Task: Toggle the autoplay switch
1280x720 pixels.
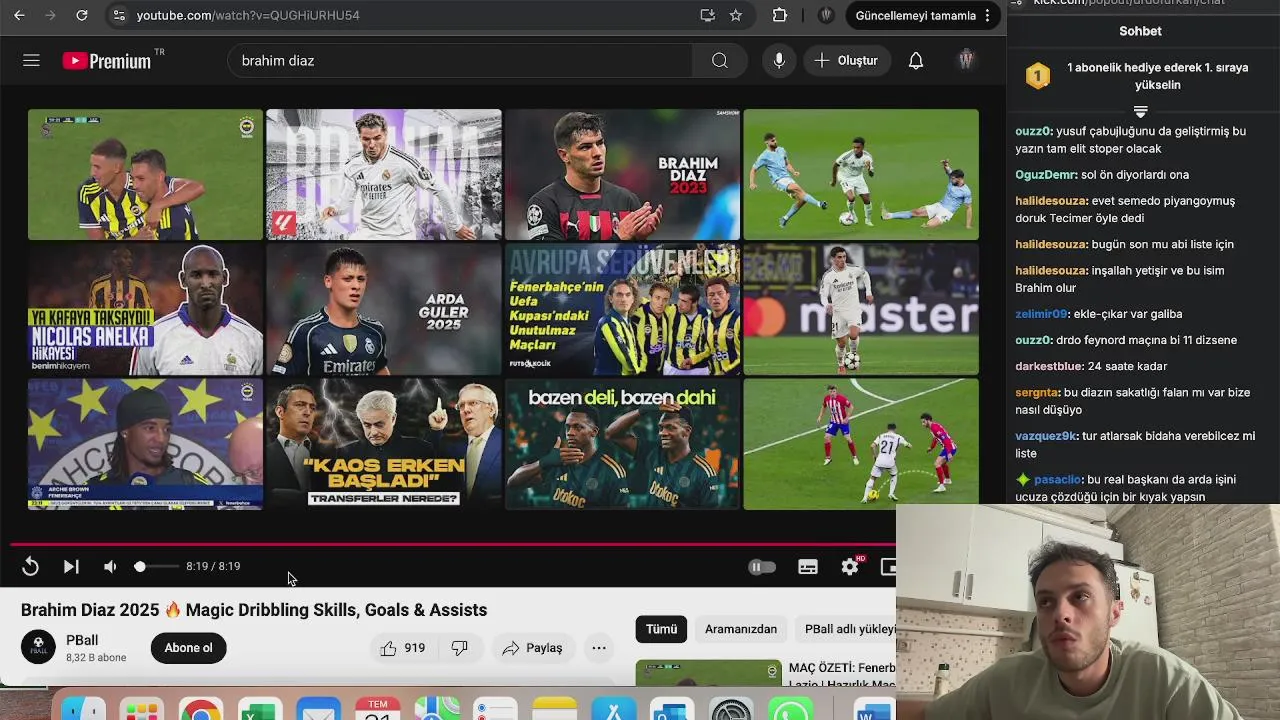Action: [x=762, y=567]
